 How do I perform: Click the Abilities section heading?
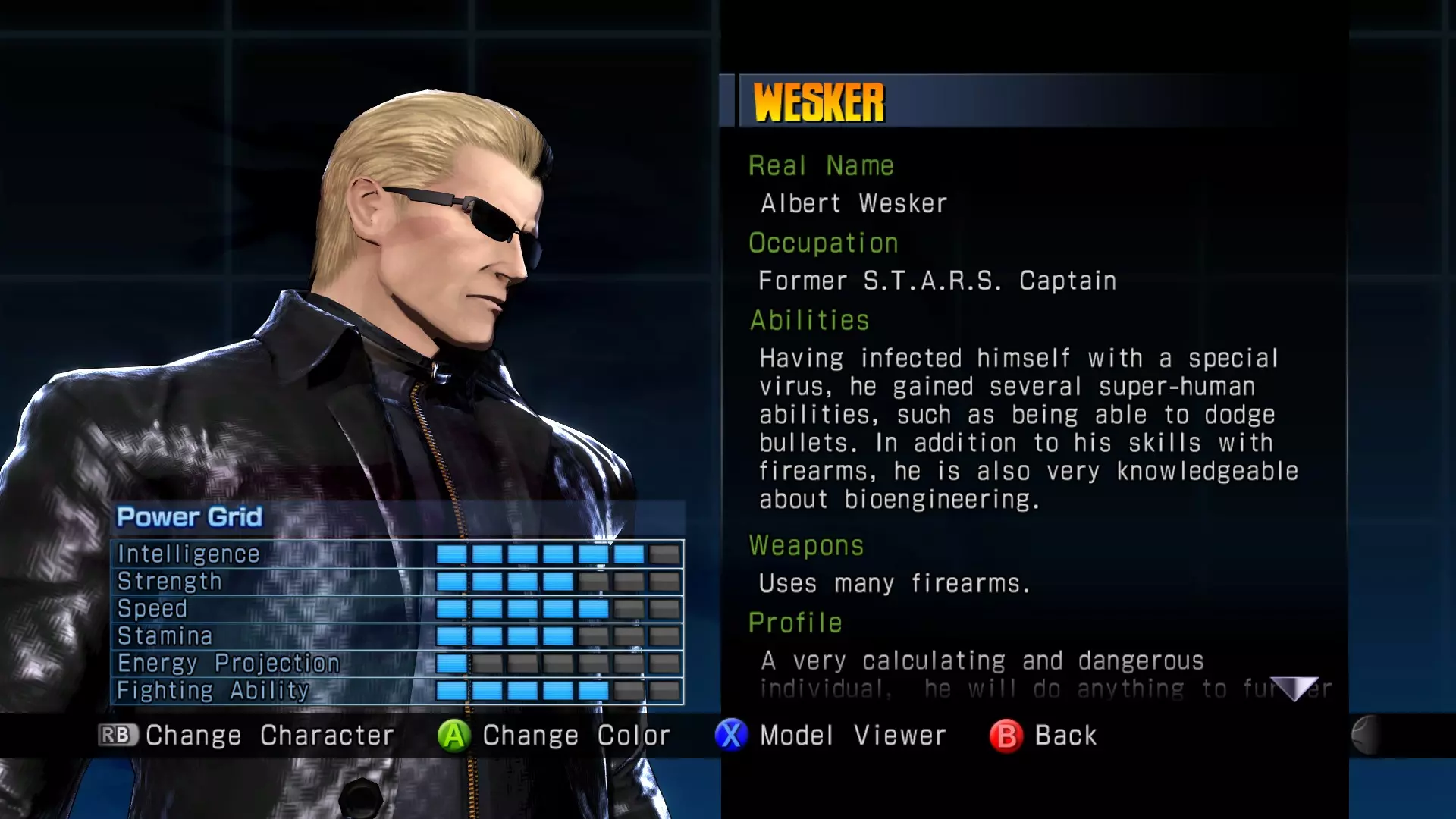pyautogui.click(x=809, y=320)
